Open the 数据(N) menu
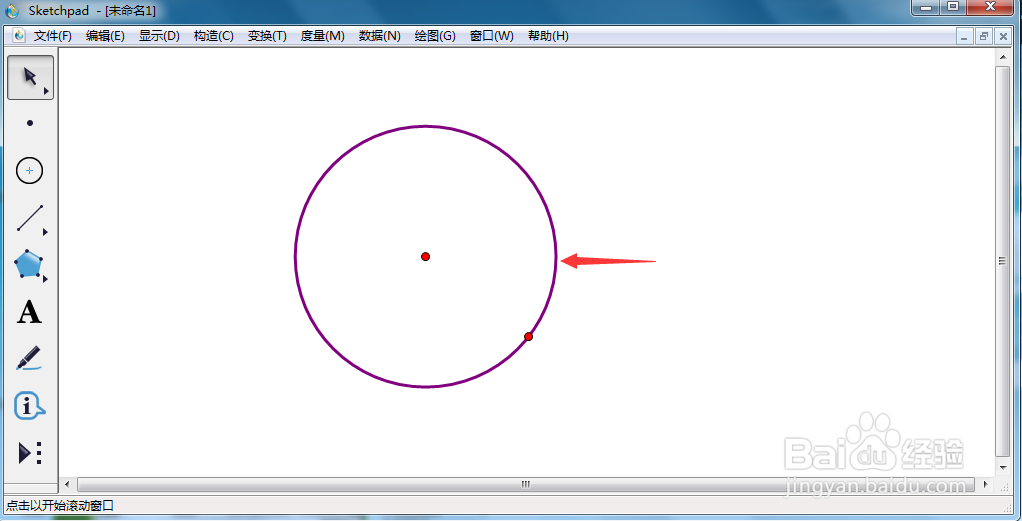The width and height of the screenshot is (1022, 521). click(x=379, y=36)
